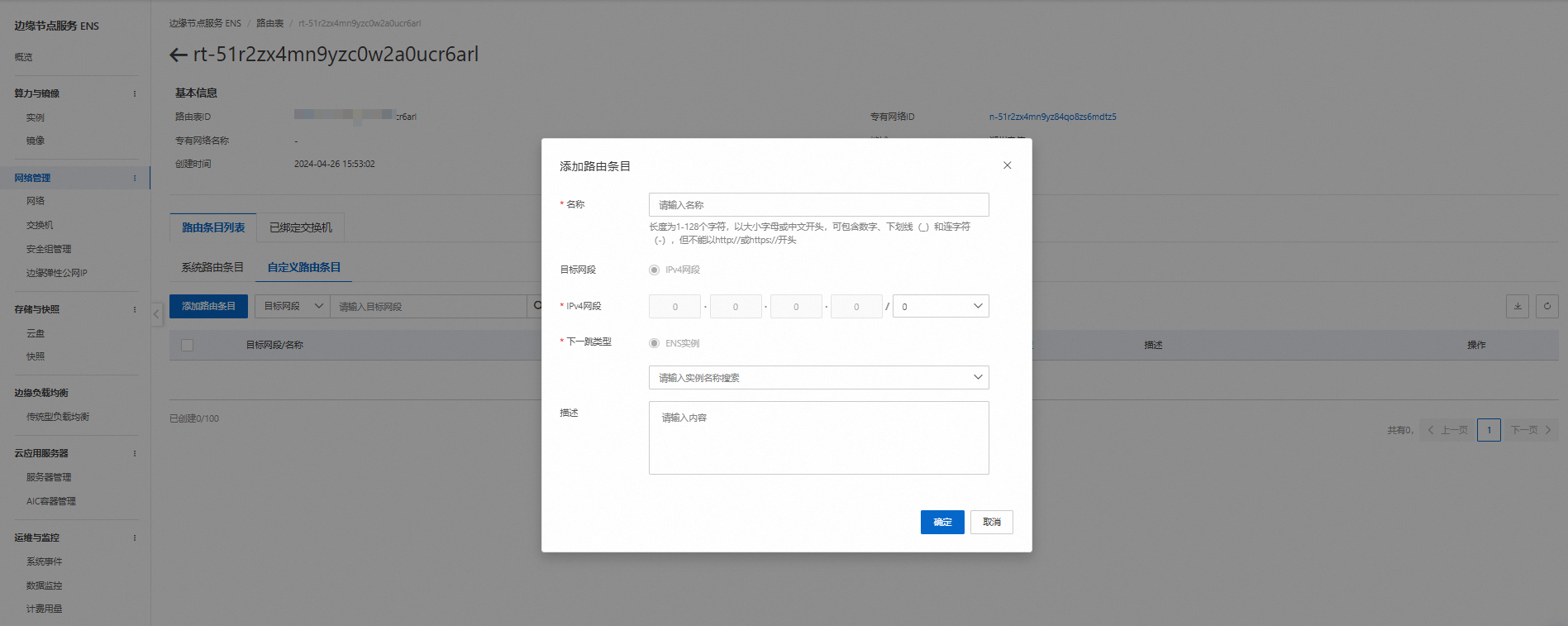Click the back arrow next to route table title

pos(178,55)
